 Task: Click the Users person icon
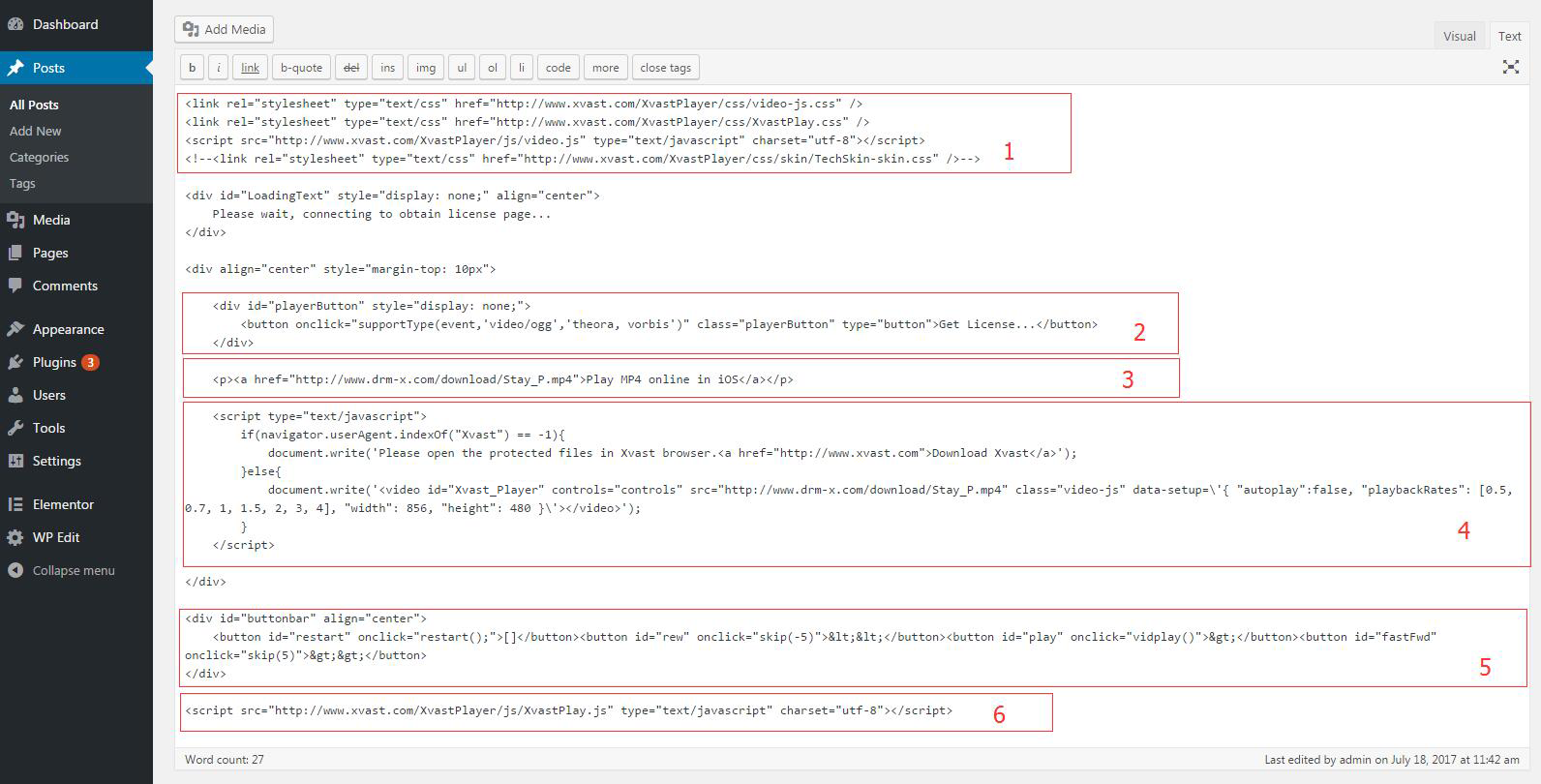(x=15, y=395)
